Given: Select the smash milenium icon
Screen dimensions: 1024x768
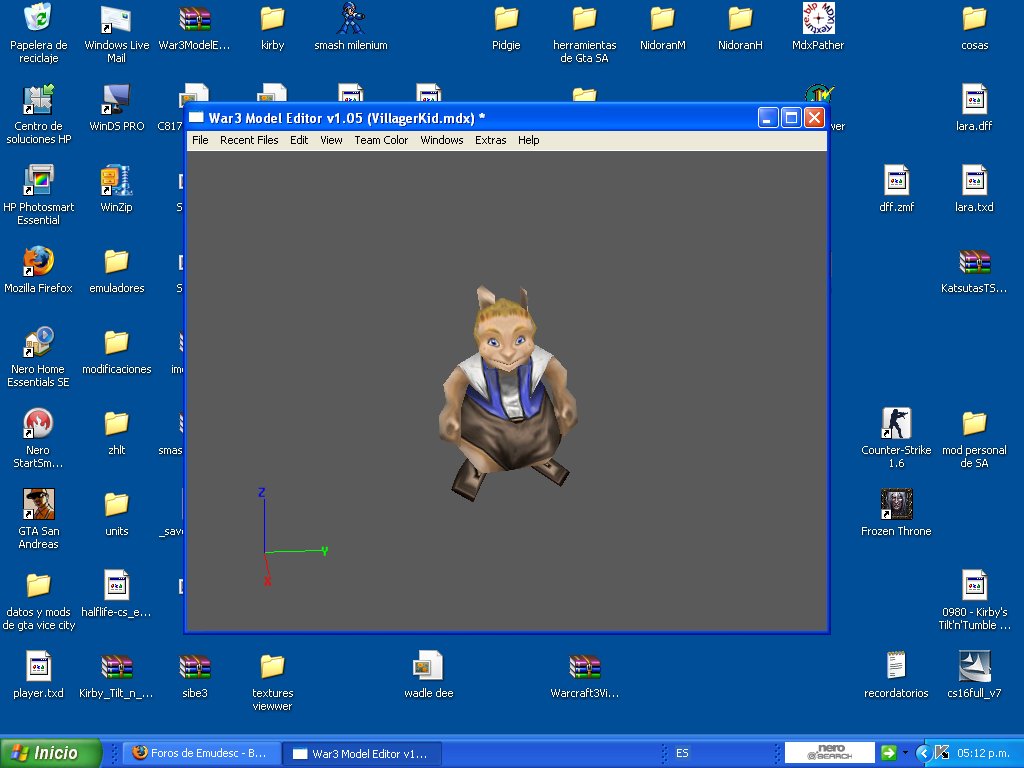Looking at the screenshot, I should [351, 27].
